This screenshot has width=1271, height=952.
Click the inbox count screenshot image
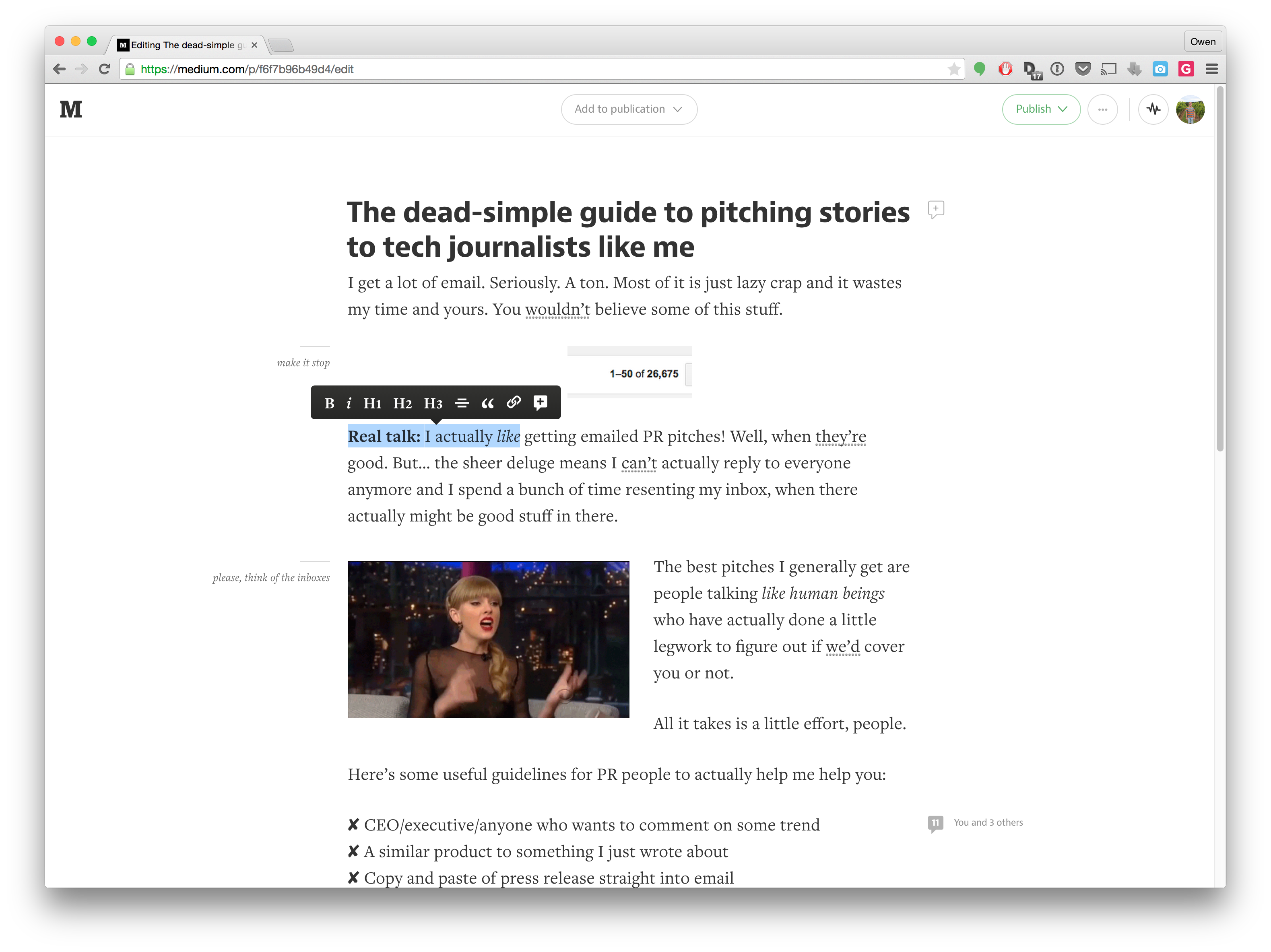point(629,372)
